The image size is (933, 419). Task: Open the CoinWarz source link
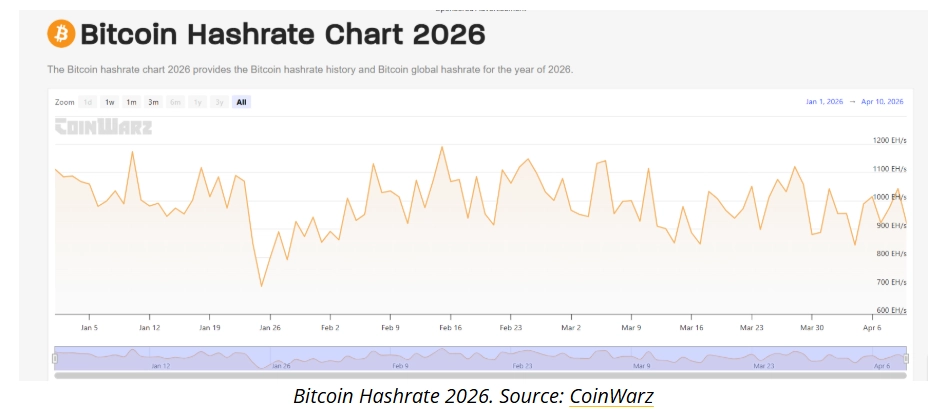611,397
